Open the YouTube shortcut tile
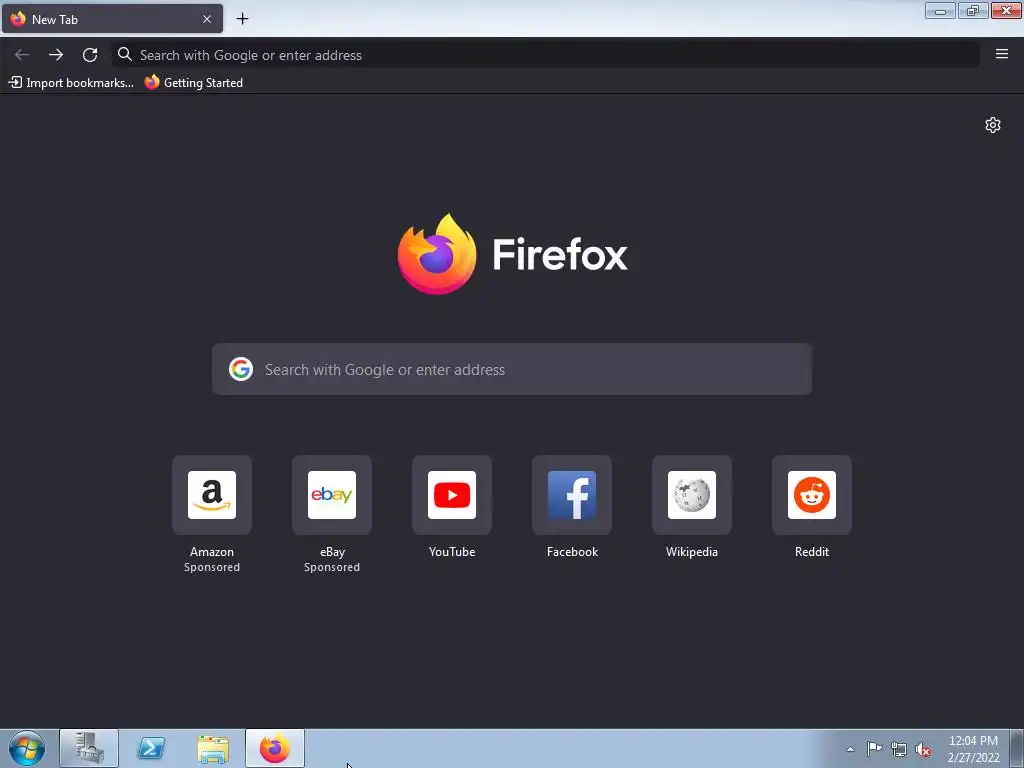 click(452, 495)
